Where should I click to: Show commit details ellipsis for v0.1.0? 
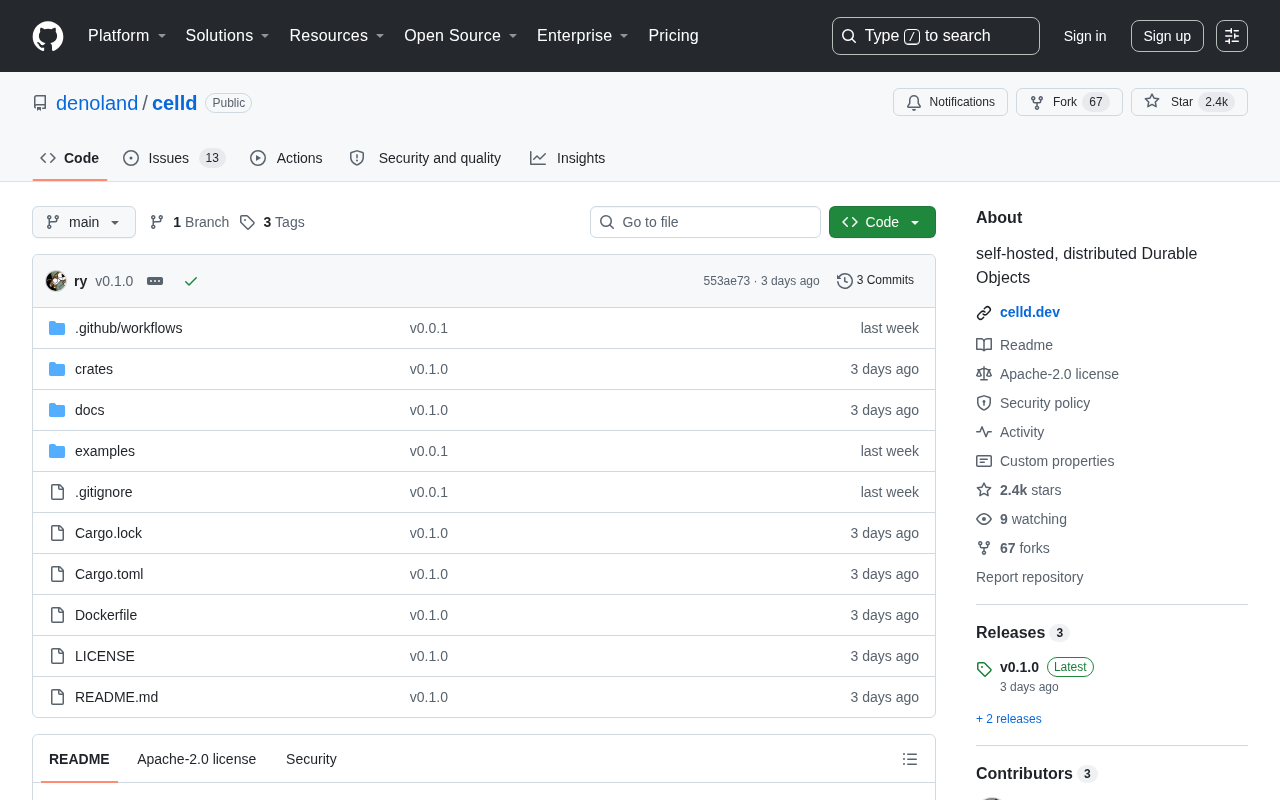click(x=155, y=281)
